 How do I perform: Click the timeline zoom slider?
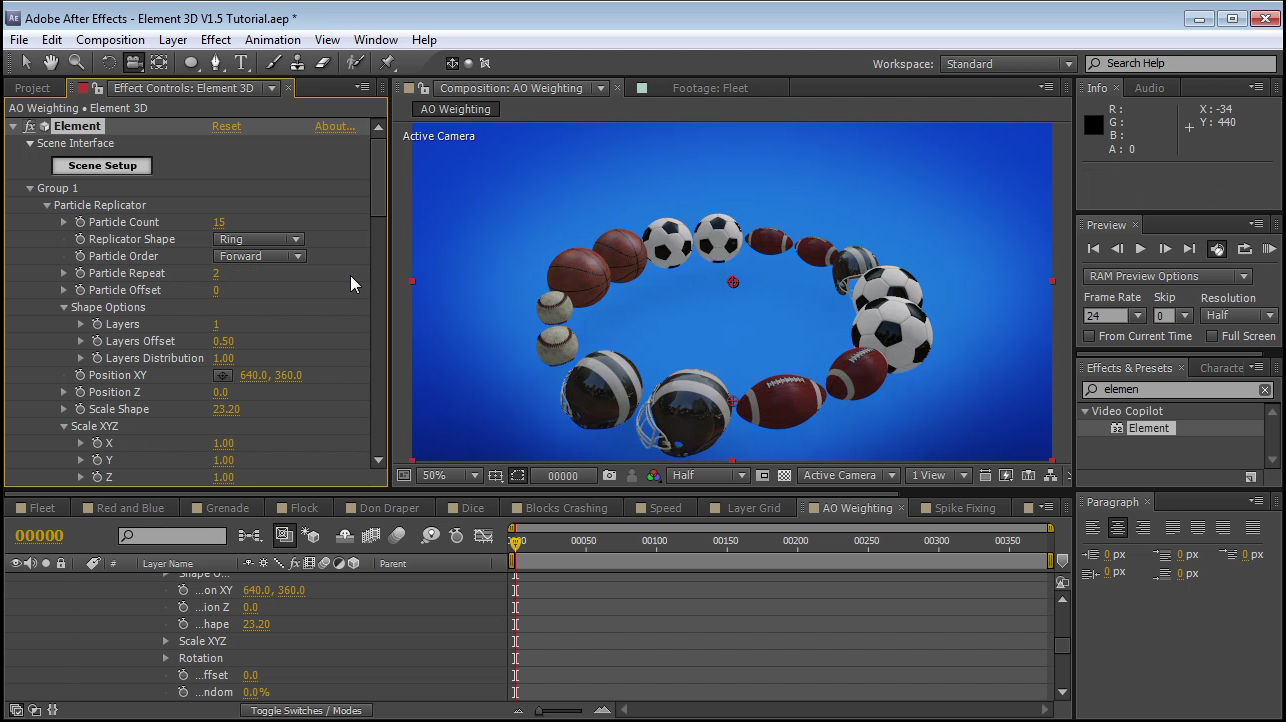click(539, 711)
